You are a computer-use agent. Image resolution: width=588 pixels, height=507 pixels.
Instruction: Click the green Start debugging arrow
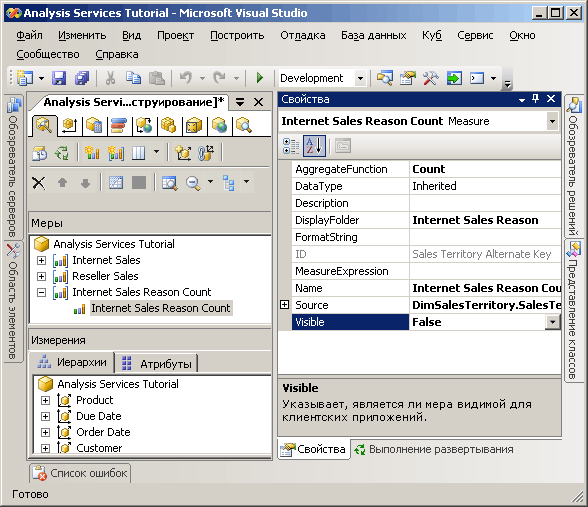point(260,78)
